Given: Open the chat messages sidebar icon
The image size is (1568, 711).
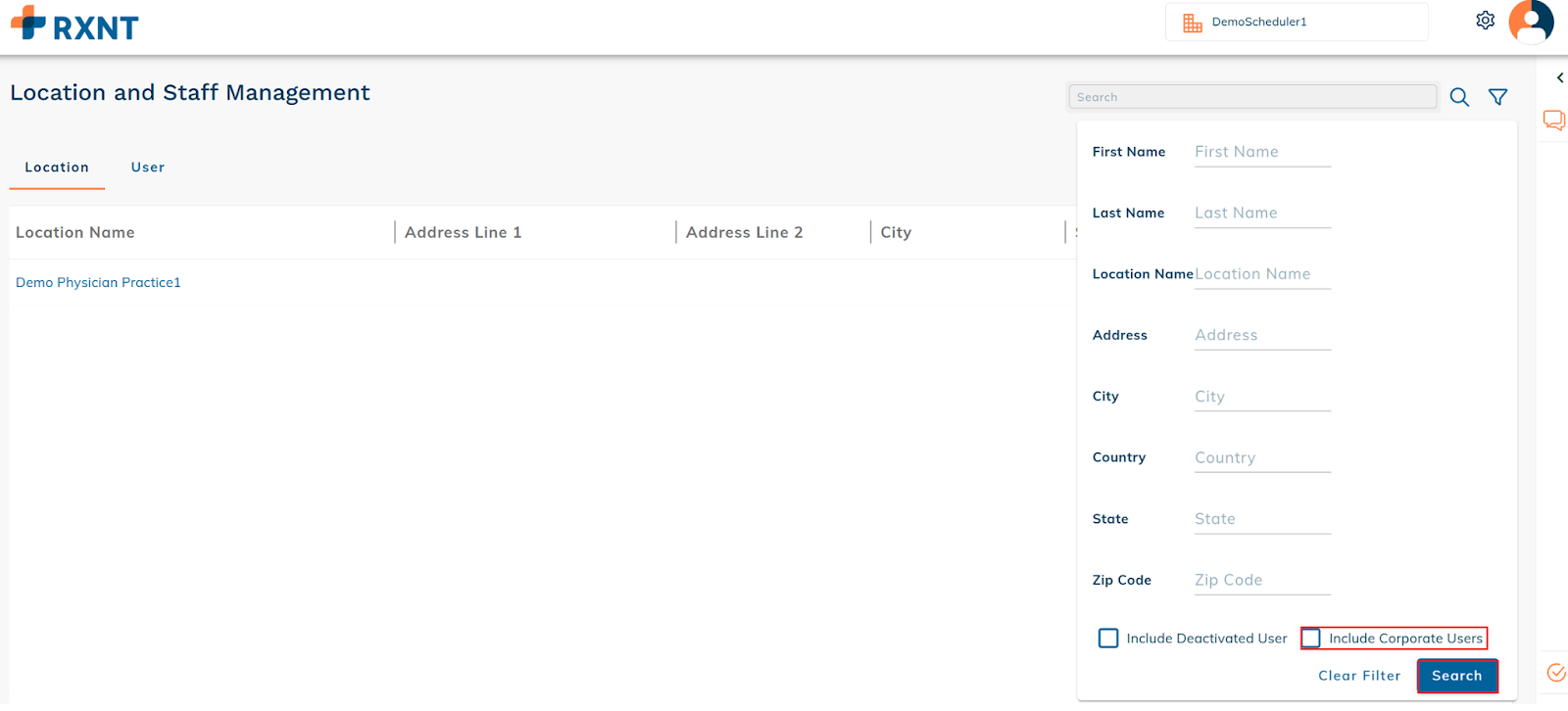Looking at the screenshot, I should pos(1553,120).
